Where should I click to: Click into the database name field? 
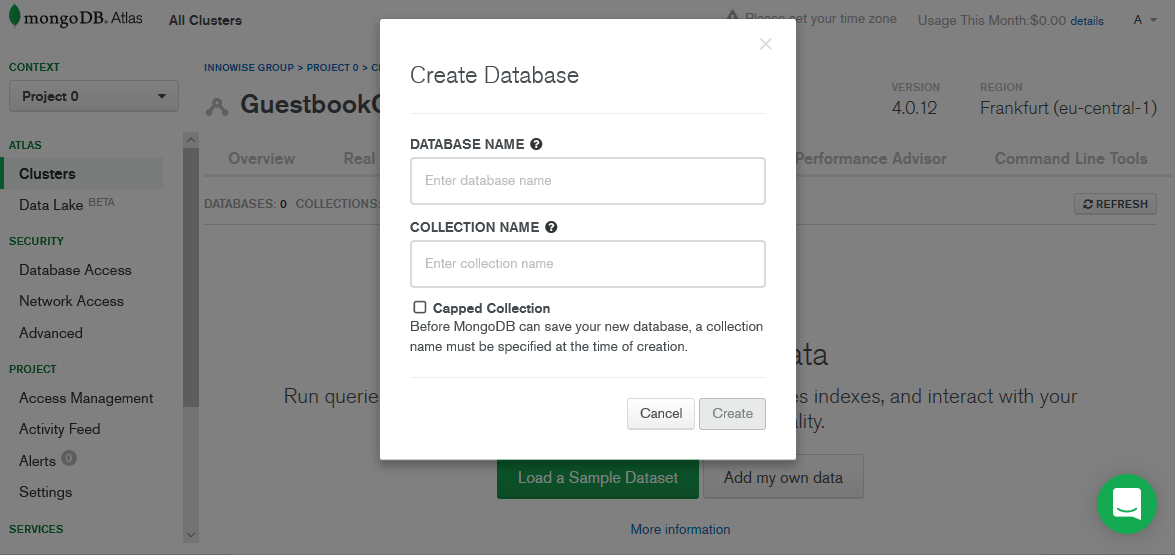click(587, 181)
